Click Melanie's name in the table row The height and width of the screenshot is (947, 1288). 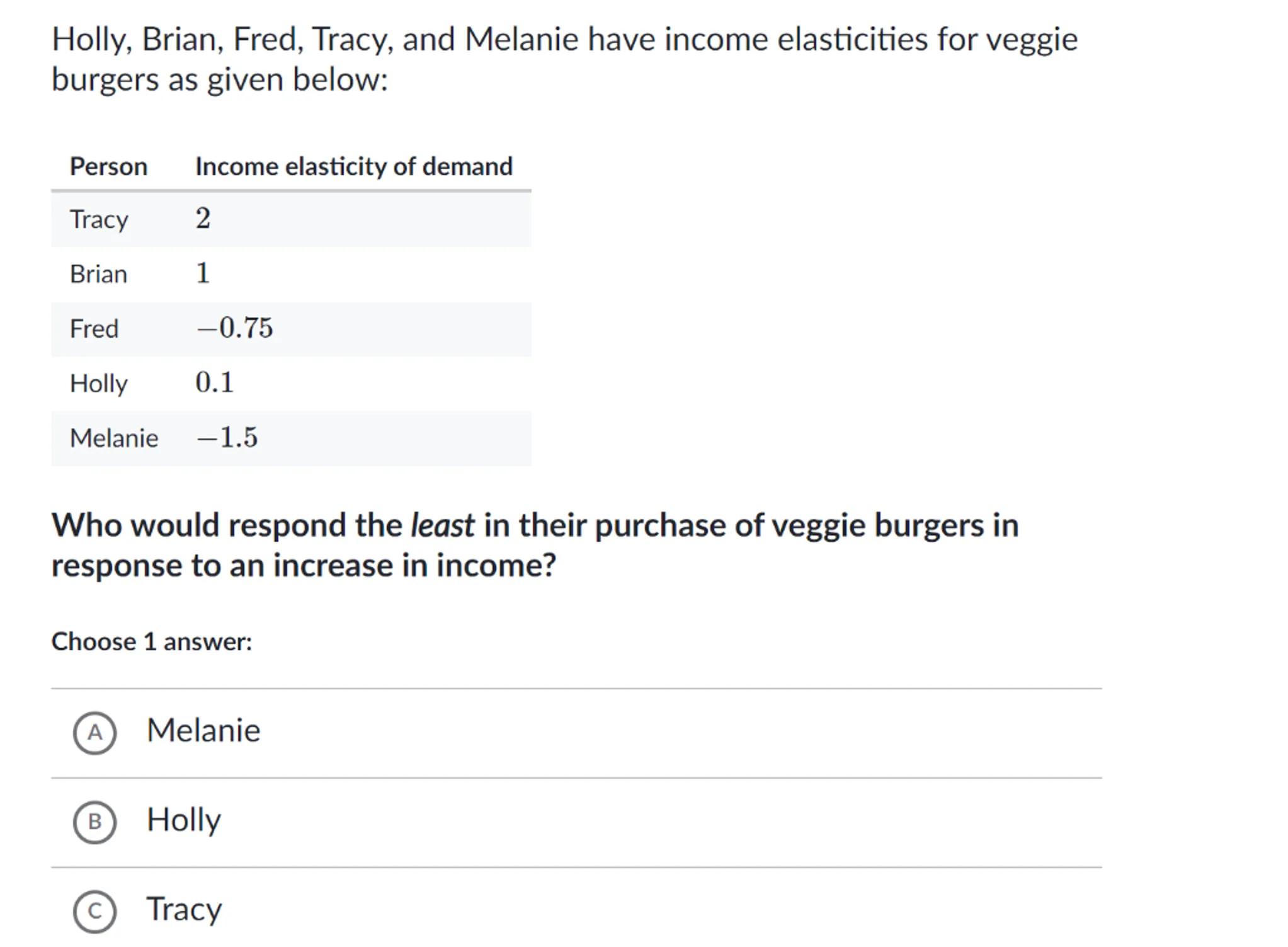[114, 439]
